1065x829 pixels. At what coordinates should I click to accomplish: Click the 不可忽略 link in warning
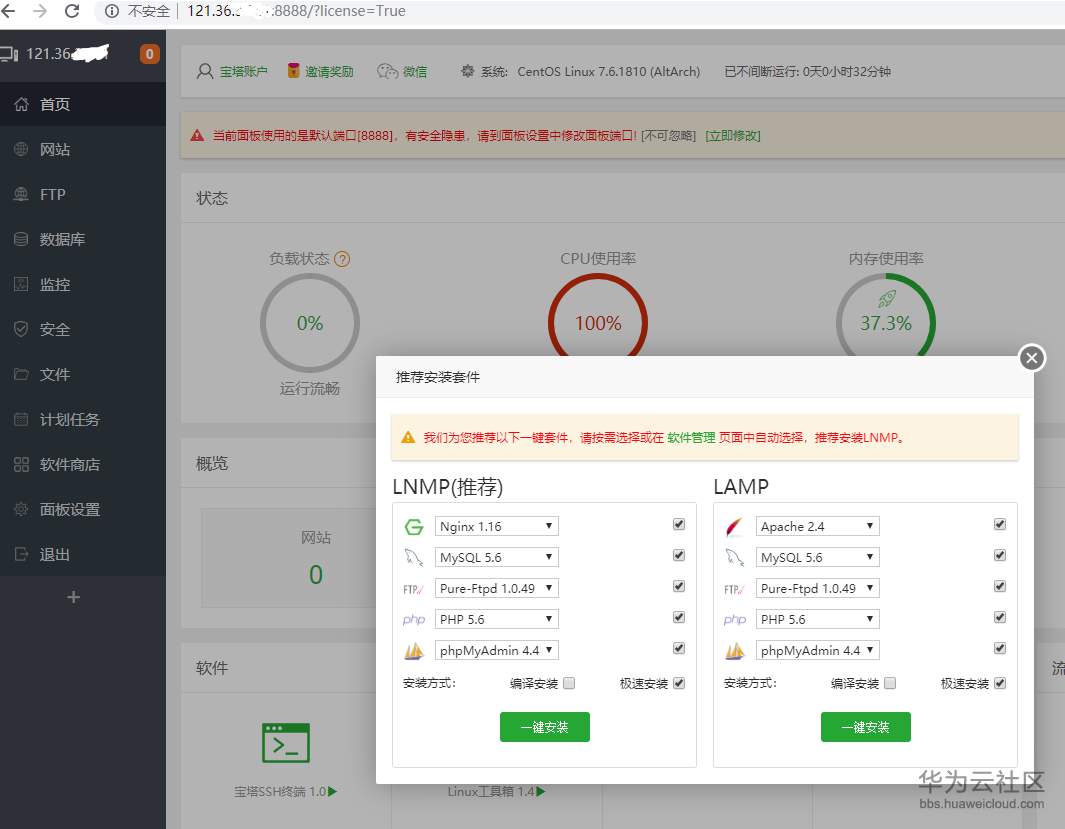click(668, 136)
